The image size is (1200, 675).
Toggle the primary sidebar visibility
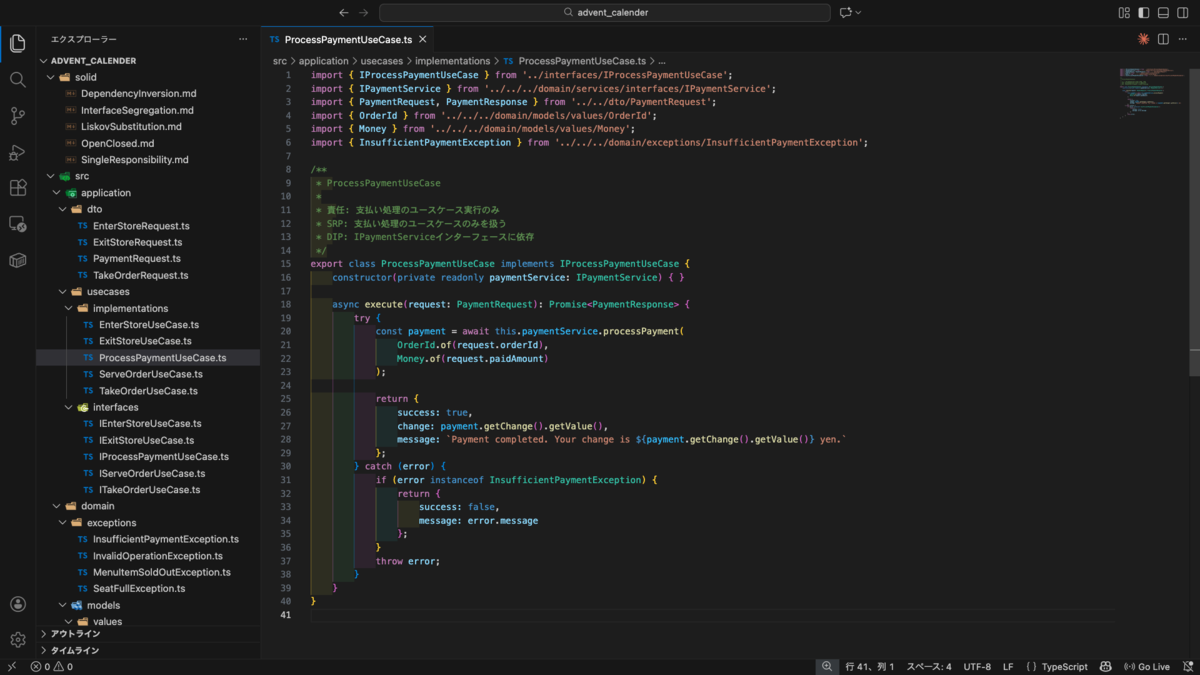pyautogui.click(x=1141, y=12)
